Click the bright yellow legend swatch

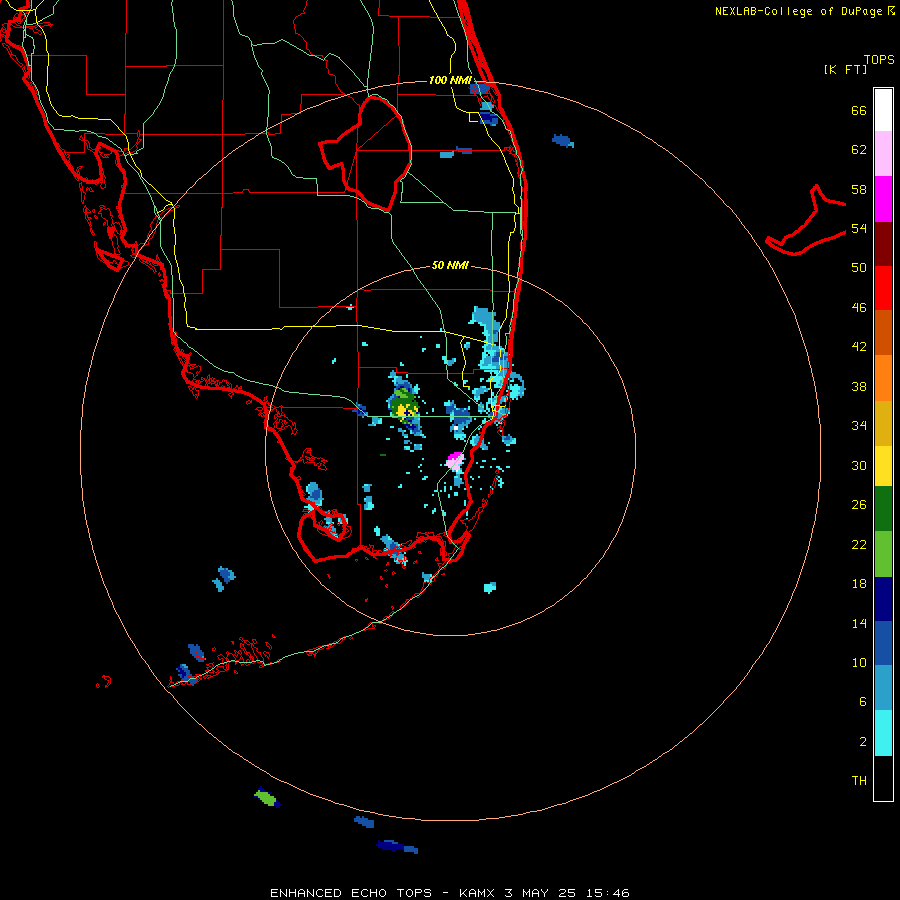click(x=883, y=466)
